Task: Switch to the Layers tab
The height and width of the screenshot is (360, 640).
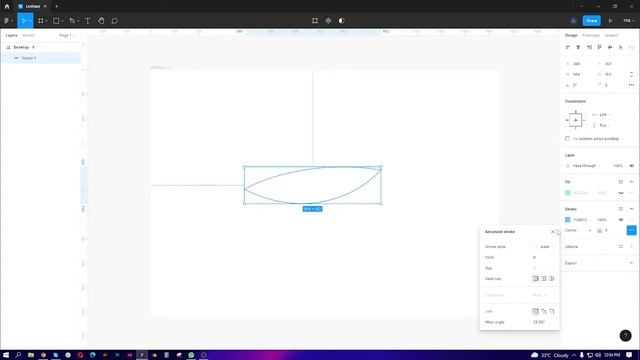Action: [x=11, y=36]
